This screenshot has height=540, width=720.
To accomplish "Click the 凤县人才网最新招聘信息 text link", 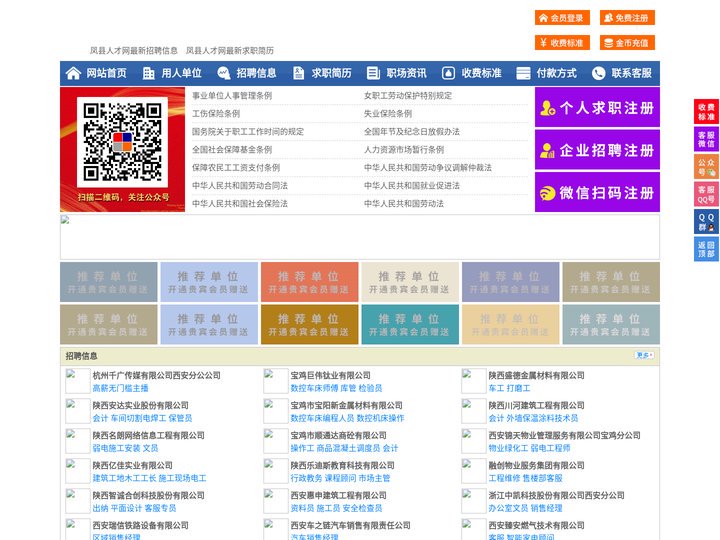I will tap(134, 51).
